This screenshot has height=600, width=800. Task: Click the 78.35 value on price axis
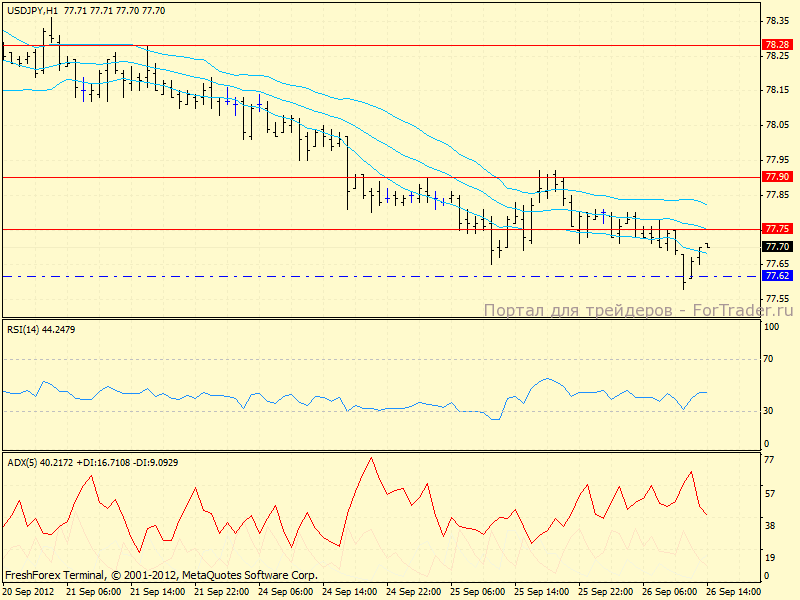(777, 20)
